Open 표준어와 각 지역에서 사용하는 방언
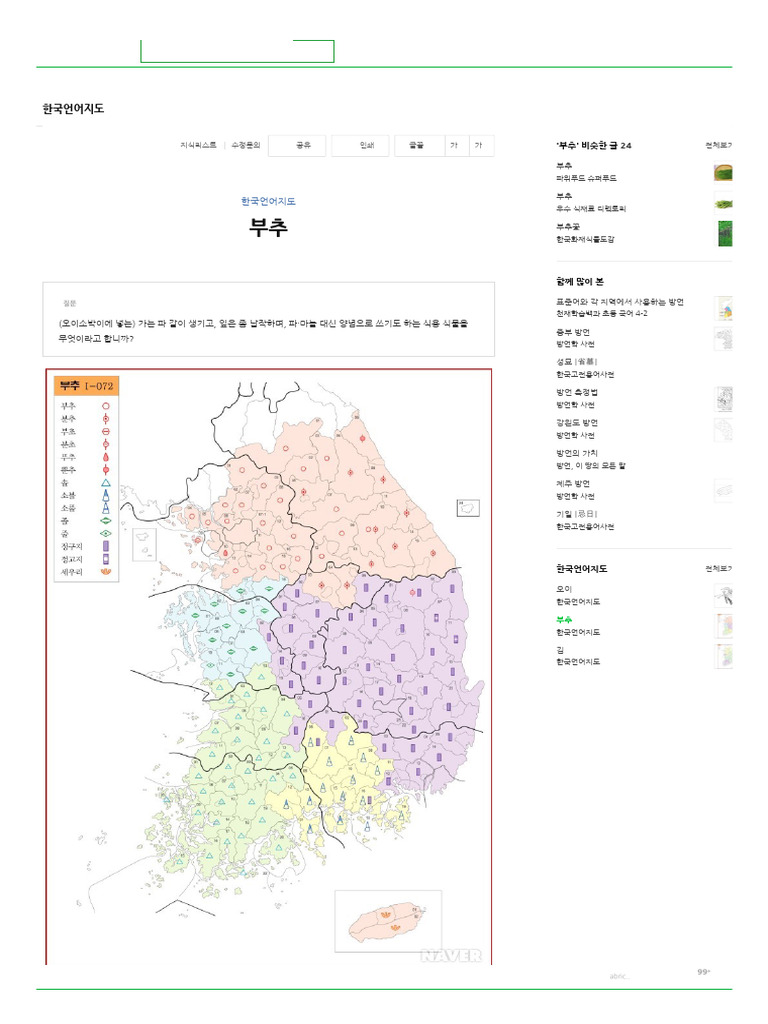The image size is (768, 1024). [x=620, y=302]
